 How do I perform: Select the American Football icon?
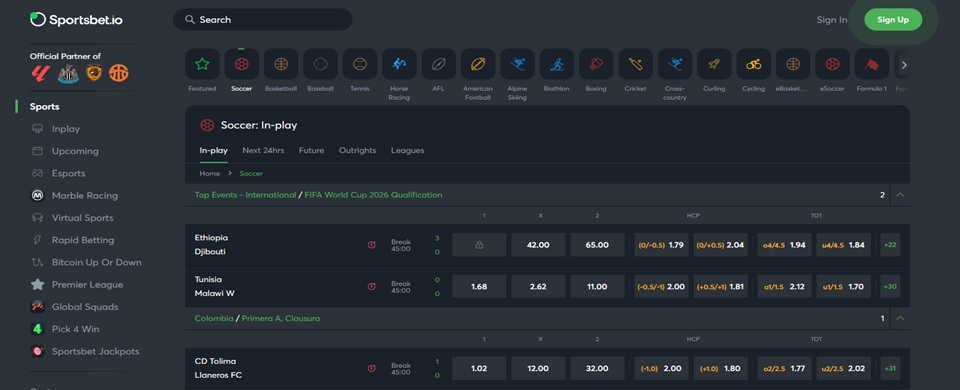[x=478, y=64]
